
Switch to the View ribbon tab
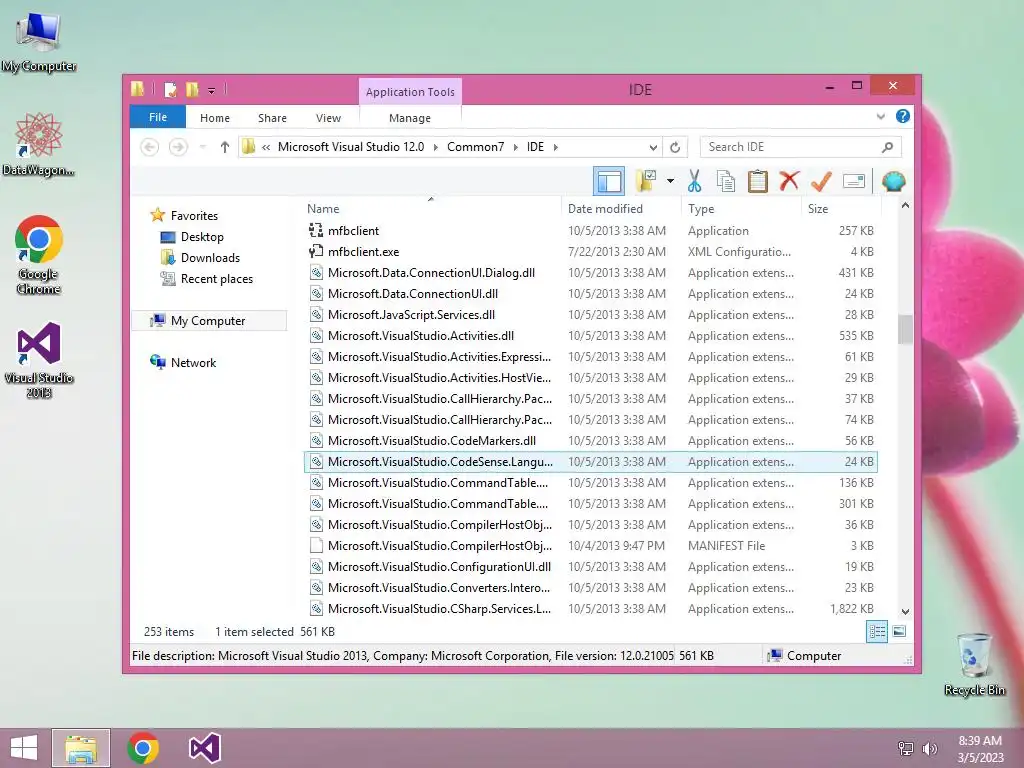click(x=328, y=118)
